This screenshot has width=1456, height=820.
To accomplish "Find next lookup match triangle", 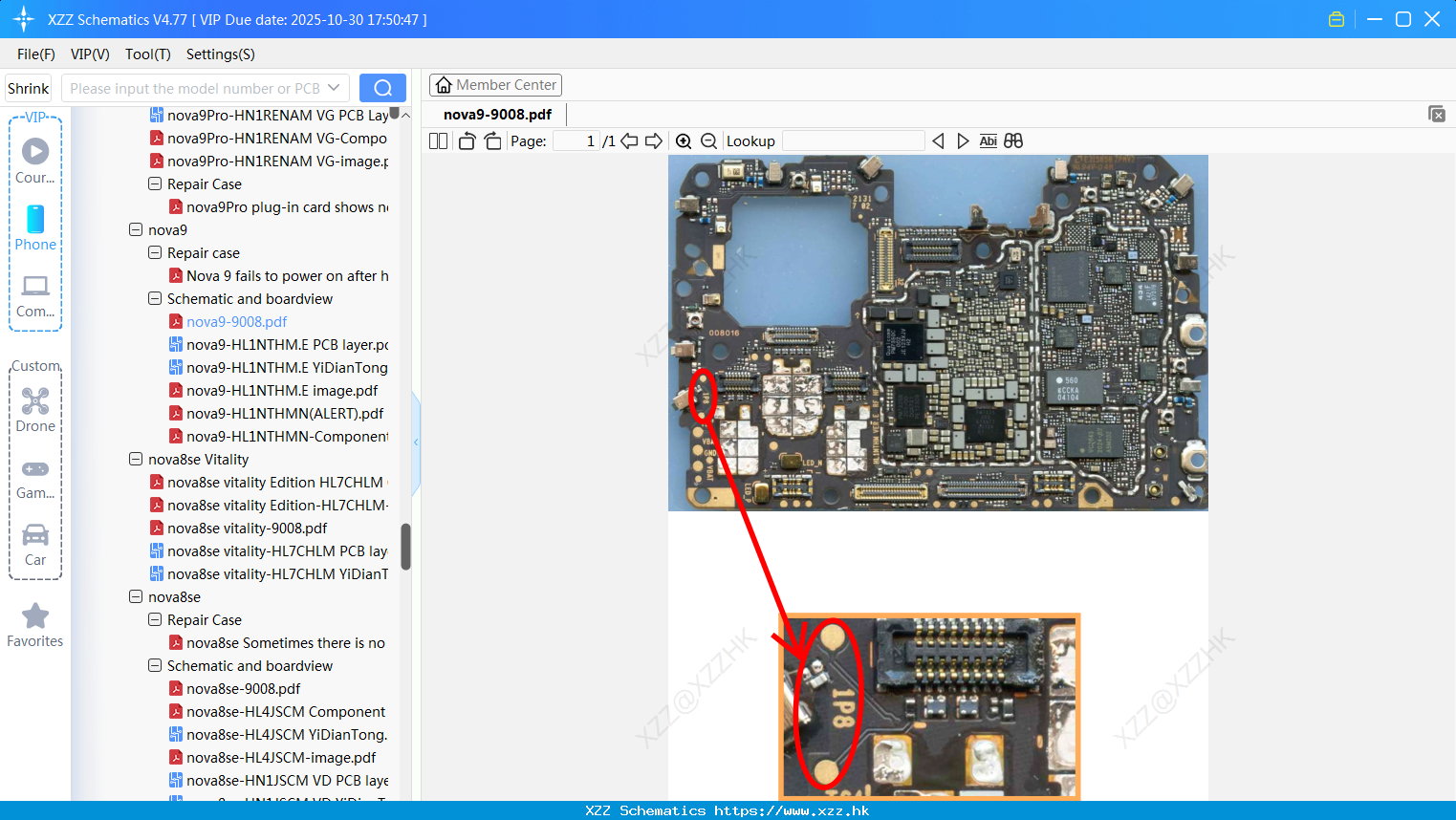I will tap(963, 140).
